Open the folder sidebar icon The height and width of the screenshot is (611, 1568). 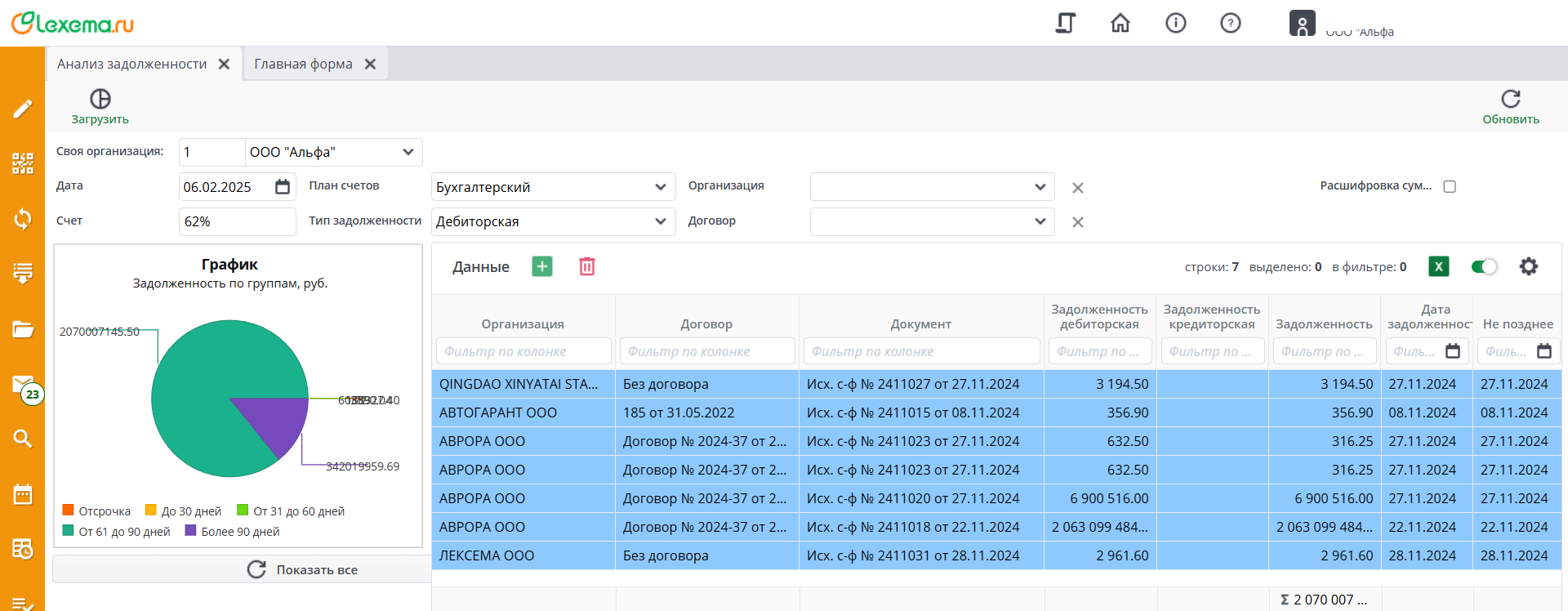coord(23,328)
